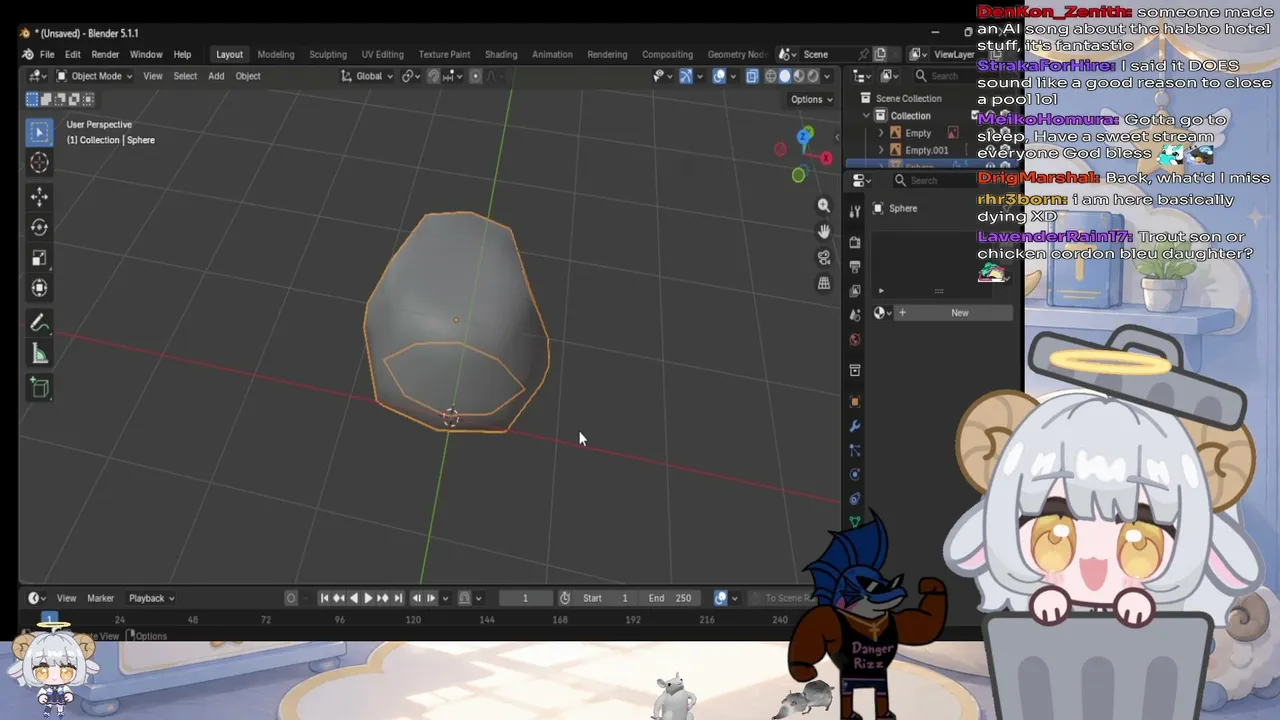Open Tool properties tab
The width and height of the screenshot is (1280, 720).
pos(855,212)
